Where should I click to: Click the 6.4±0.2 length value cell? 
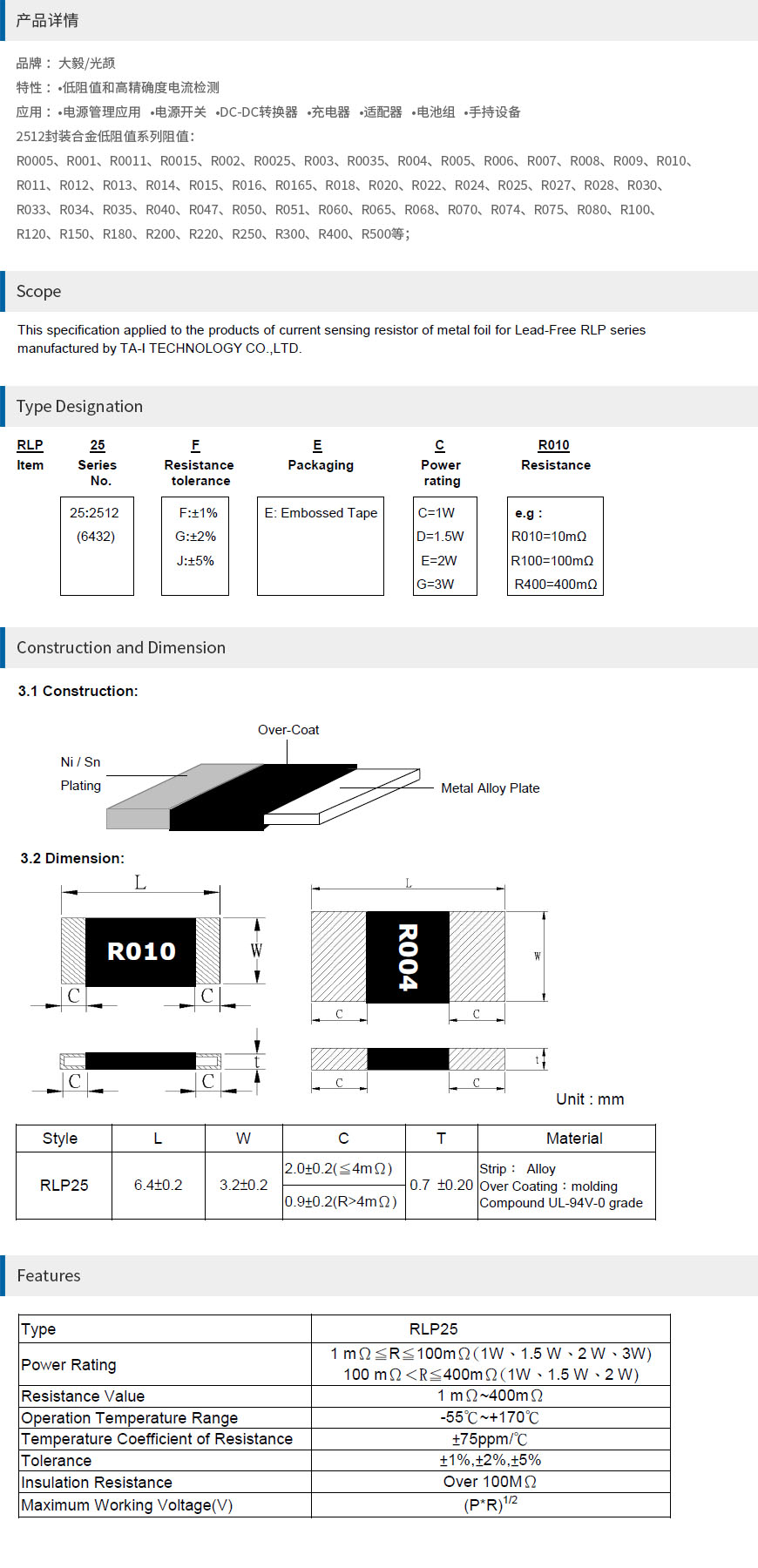(x=159, y=1186)
